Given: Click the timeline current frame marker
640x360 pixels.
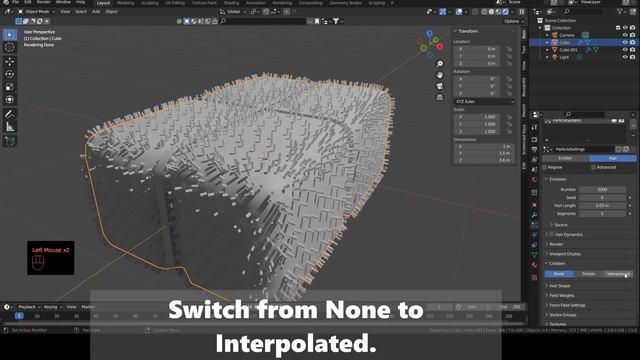Looking at the screenshot, I should (x=19, y=316).
